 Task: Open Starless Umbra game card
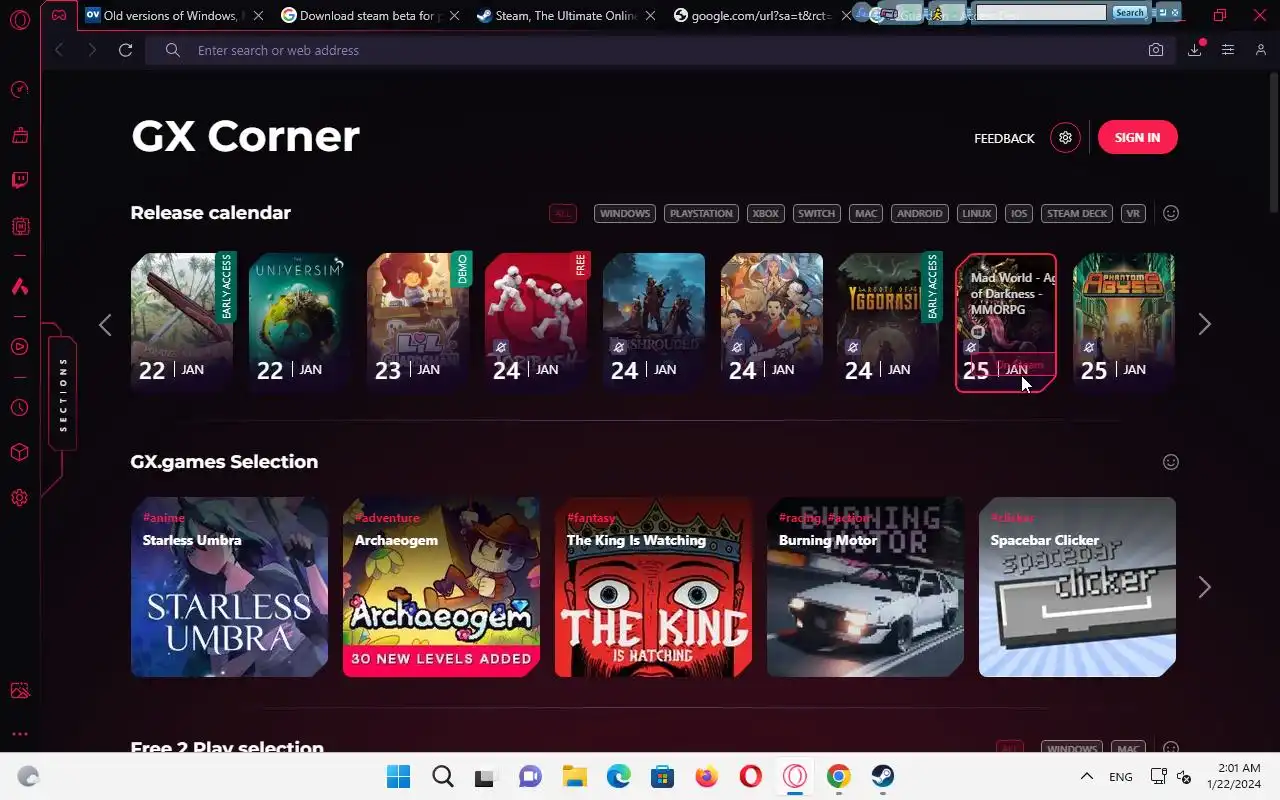click(229, 587)
